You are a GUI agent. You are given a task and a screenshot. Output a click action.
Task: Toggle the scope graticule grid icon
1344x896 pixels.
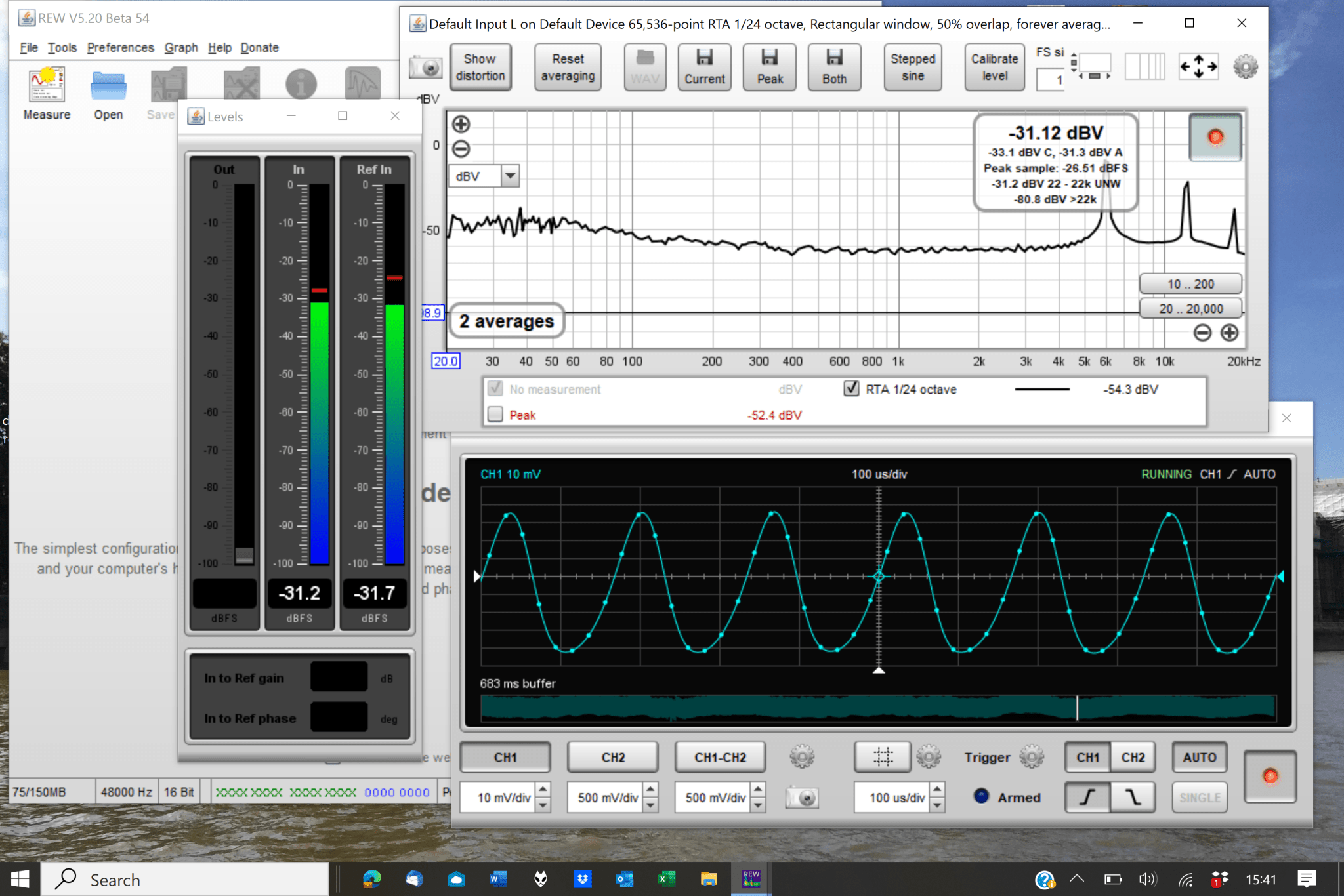pyautogui.click(x=883, y=757)
